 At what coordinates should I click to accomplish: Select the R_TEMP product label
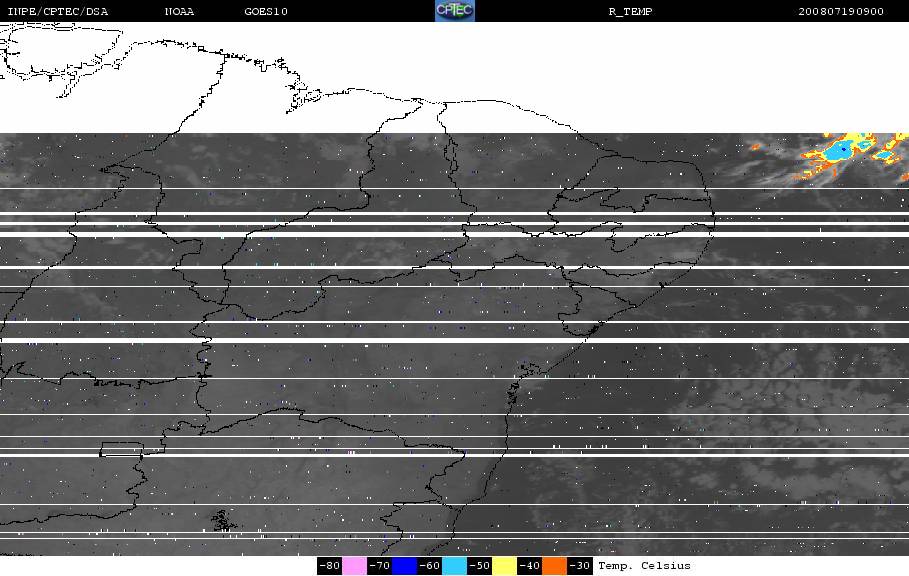[x=630, y=12]
